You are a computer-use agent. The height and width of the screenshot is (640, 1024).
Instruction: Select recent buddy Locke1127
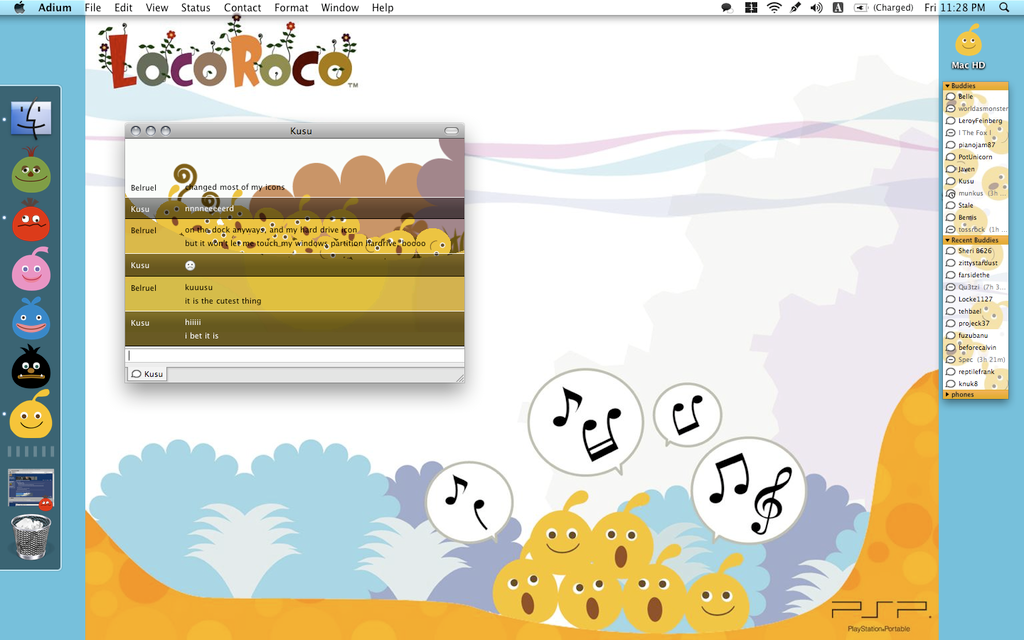(976, 299)
